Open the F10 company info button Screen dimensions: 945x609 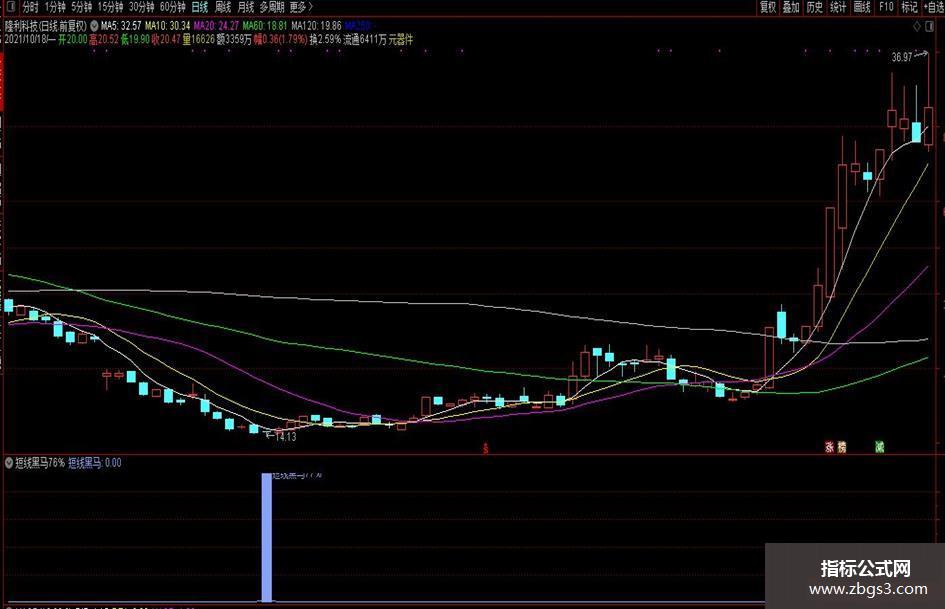(886, 7)
